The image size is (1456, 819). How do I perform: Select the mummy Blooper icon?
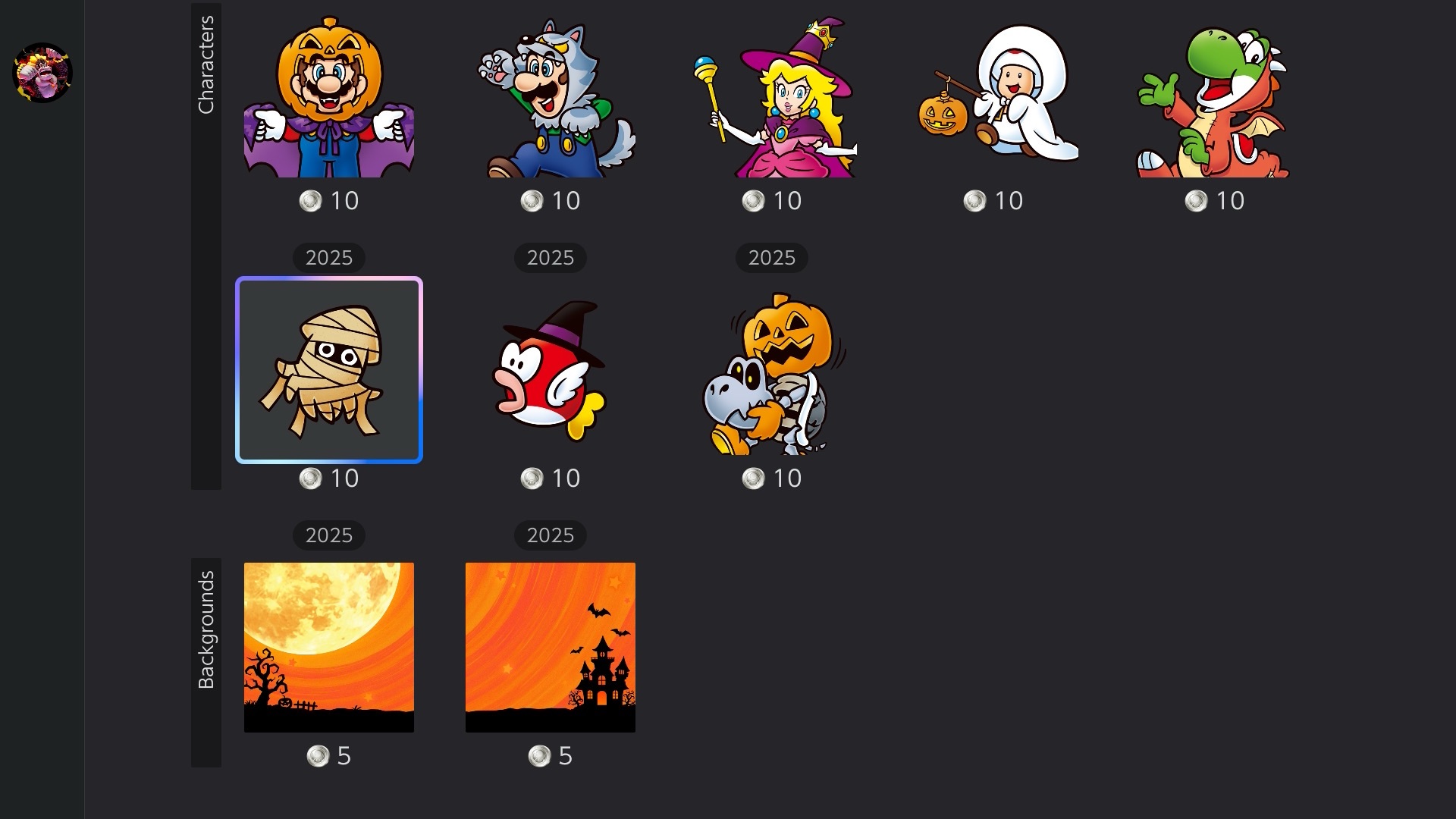pyautogui.click(x=329, y=370)
